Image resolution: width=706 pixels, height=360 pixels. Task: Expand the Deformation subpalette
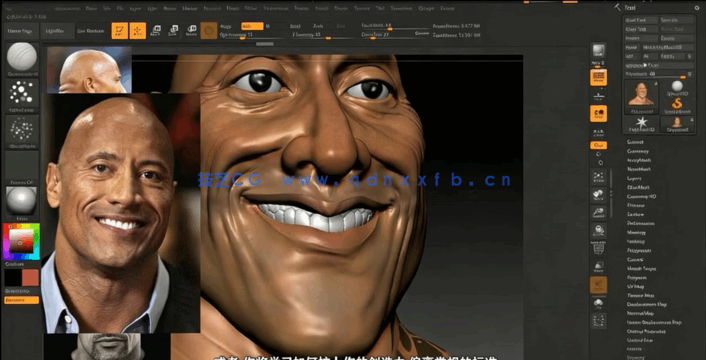(641, 223)
